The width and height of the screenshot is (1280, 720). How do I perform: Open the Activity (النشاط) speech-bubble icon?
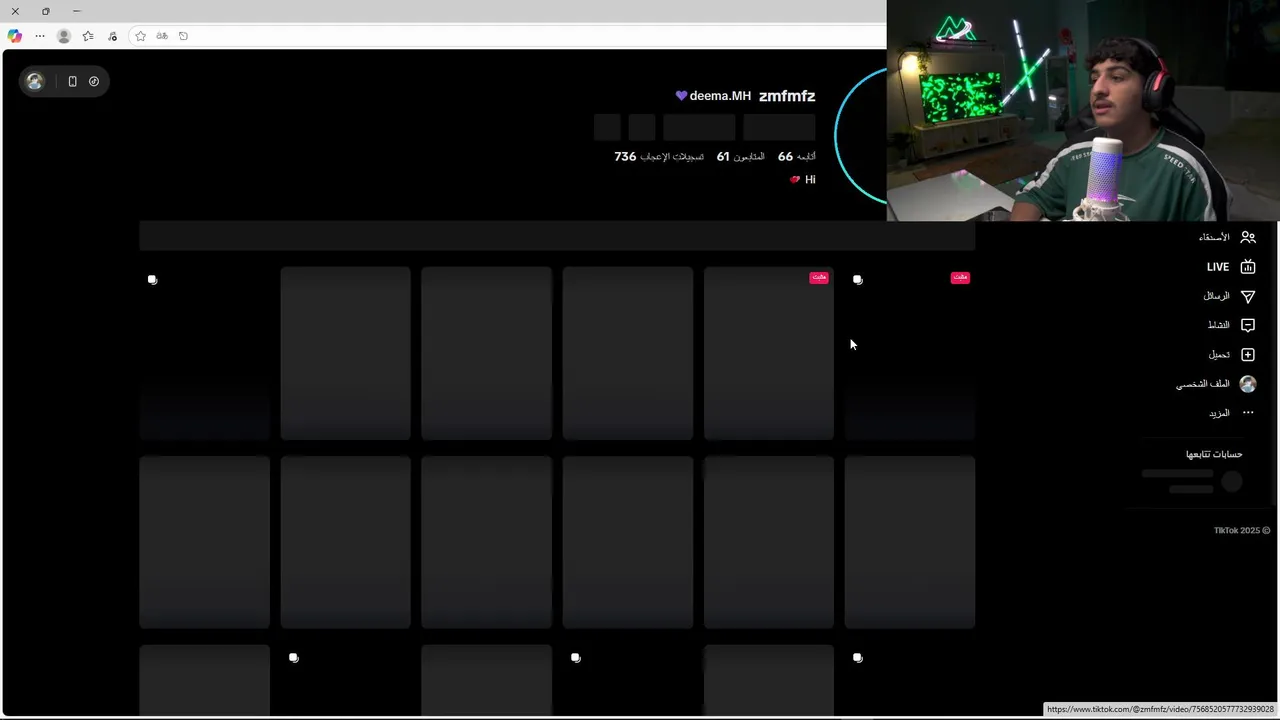tap(1248, 325)
